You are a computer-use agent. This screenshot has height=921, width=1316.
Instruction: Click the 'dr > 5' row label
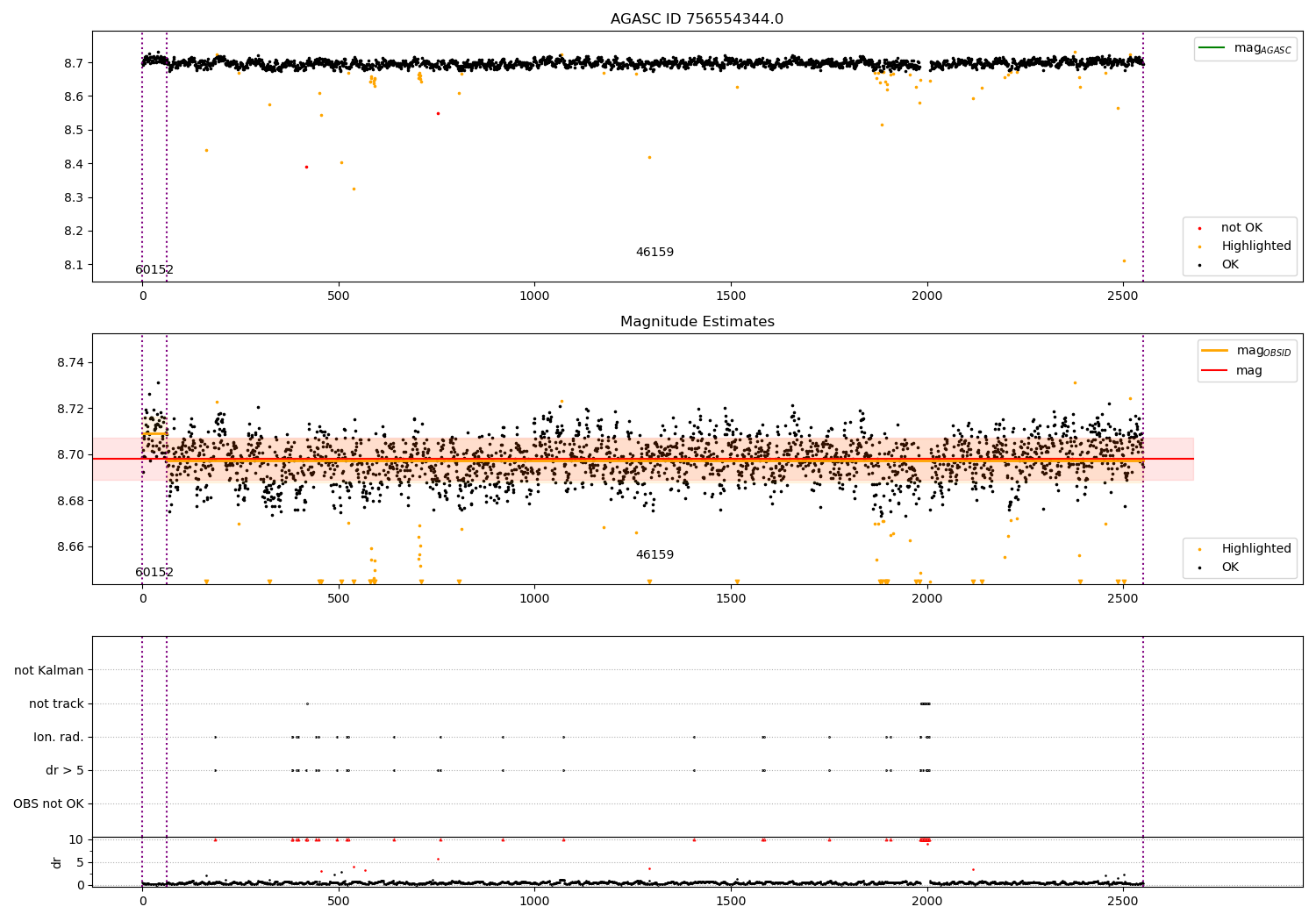tap(65, 770)
